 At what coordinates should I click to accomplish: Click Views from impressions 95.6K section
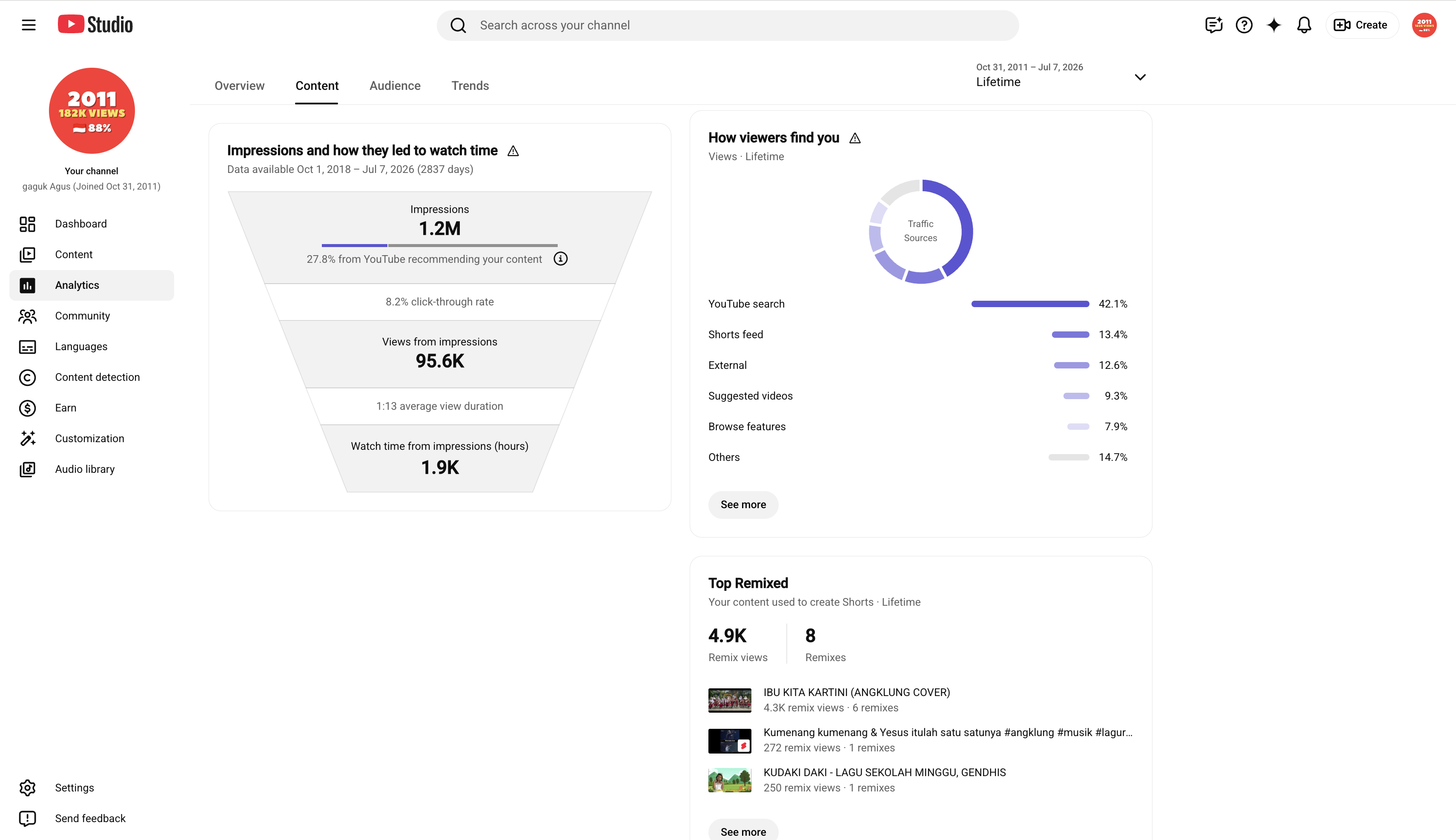(x=439, y=354)
